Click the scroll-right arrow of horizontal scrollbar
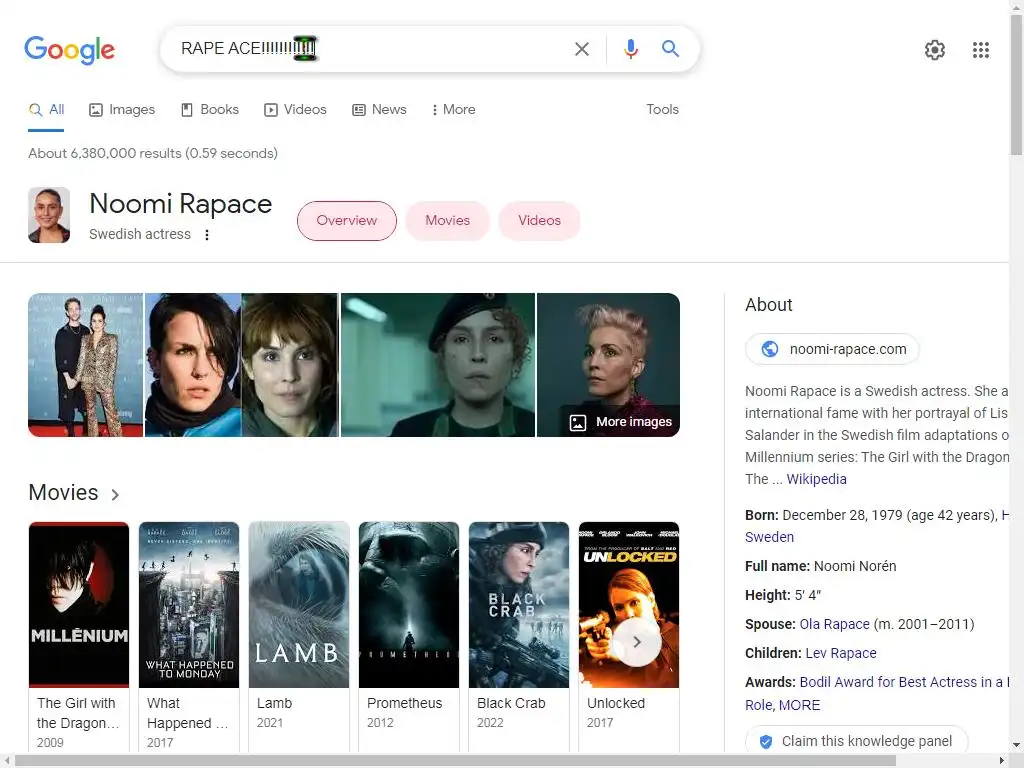The width and height of the screenshot is (1024, 768). coord(1002,761)
